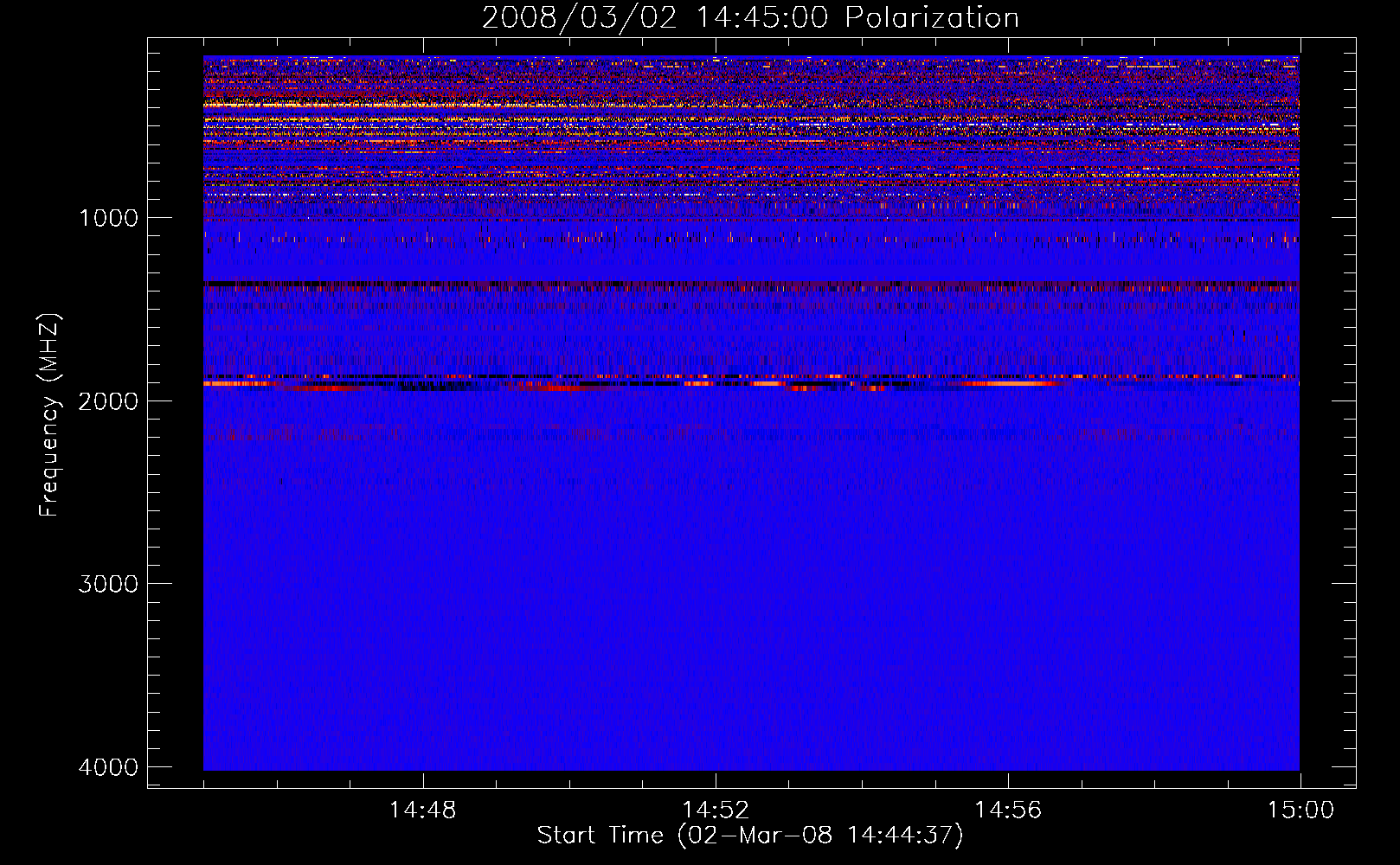Click the 15:00 time tick label

point(1300,811)
